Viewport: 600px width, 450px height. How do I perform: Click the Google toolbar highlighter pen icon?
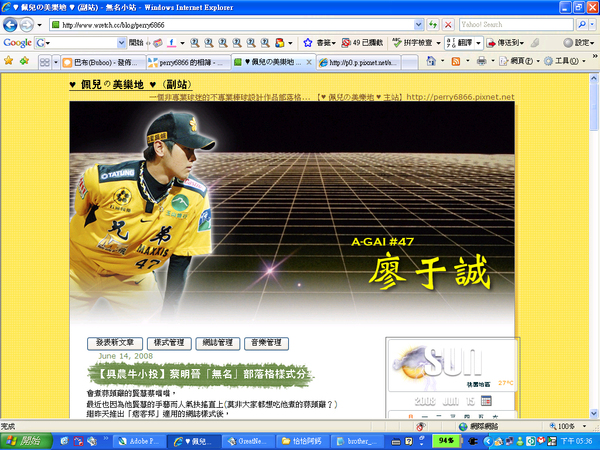[x=535, y=42]
